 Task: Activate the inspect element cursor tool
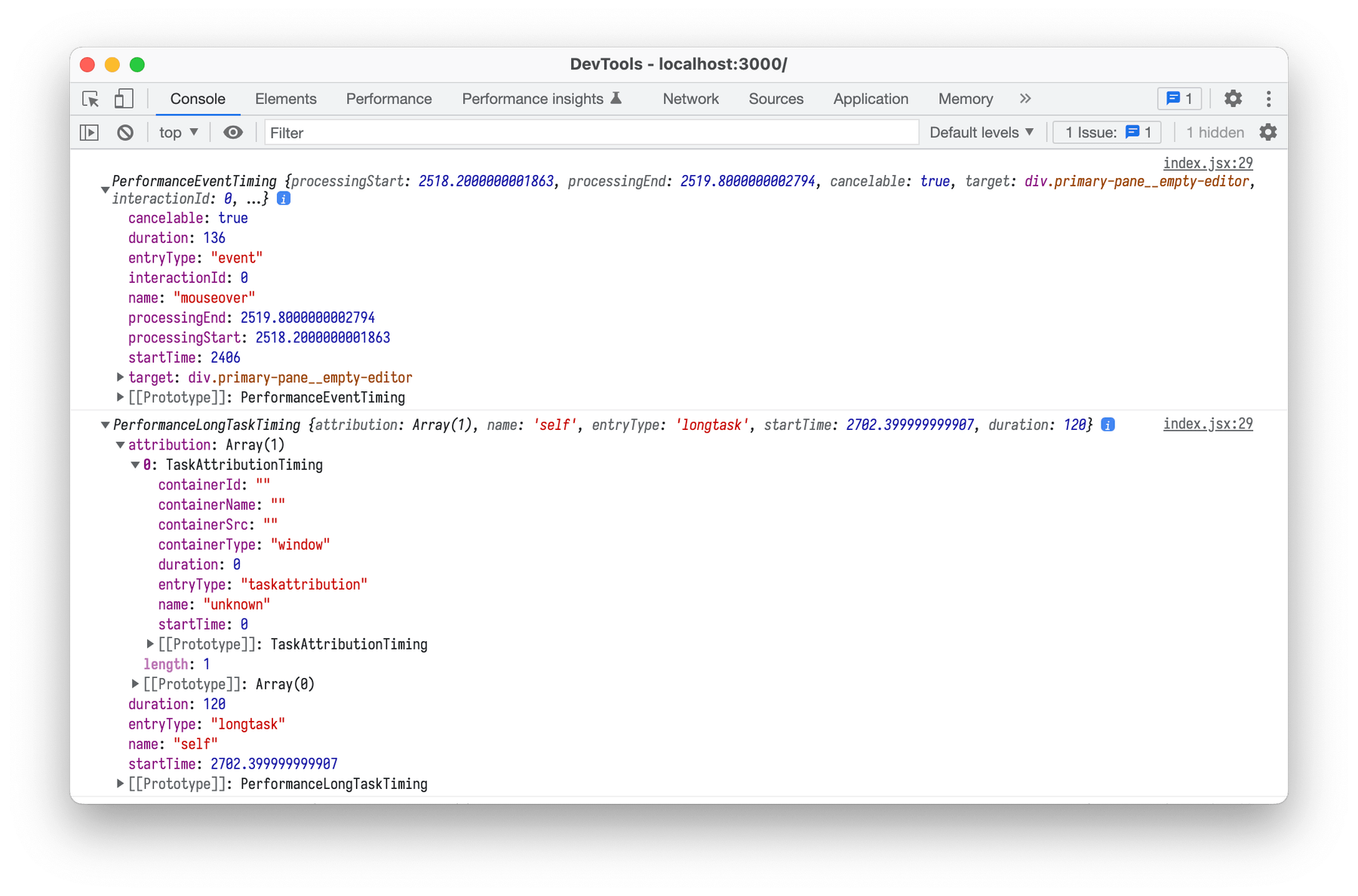coord(91,99)
